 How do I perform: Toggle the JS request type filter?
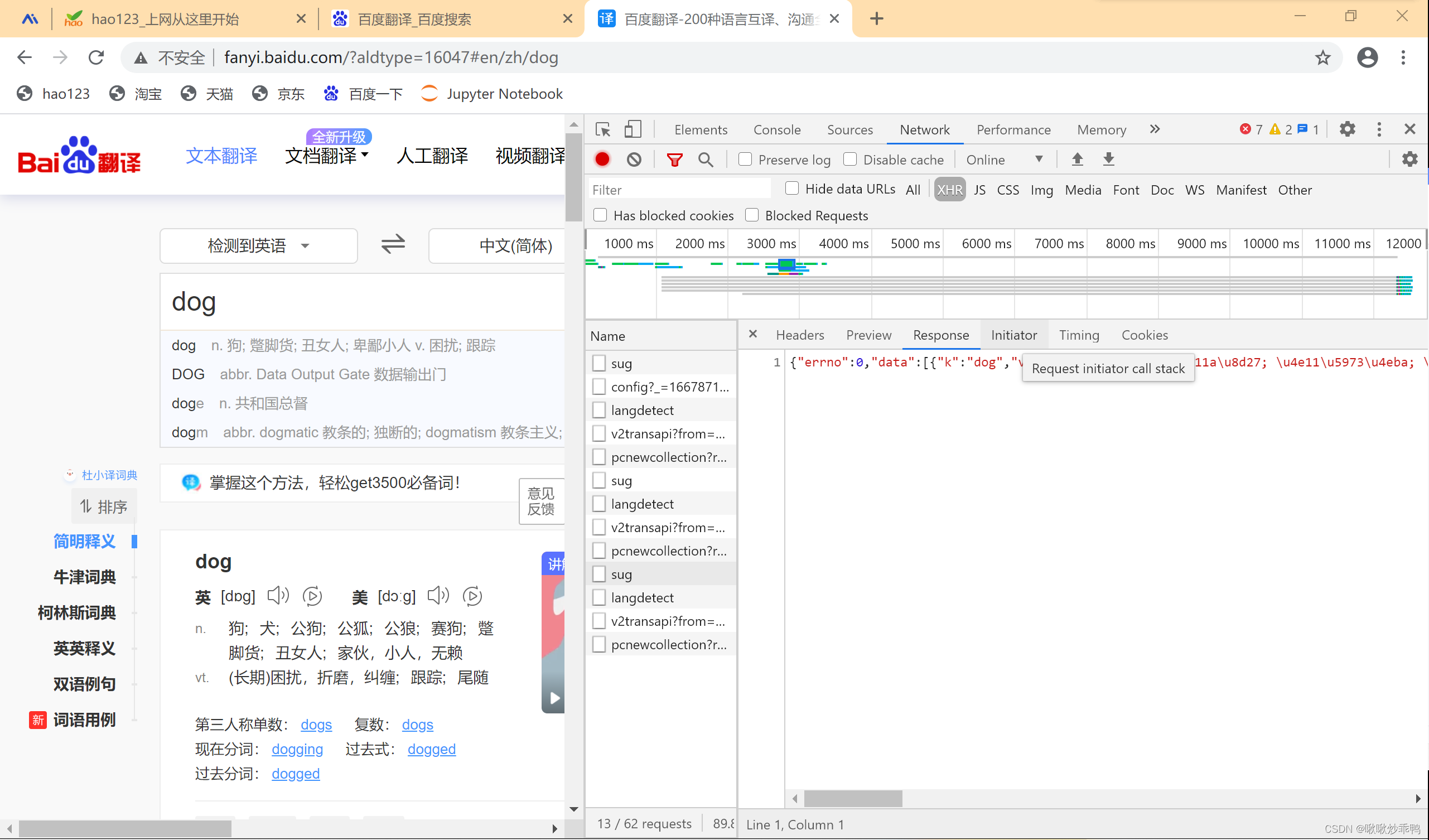coord(979,190)
